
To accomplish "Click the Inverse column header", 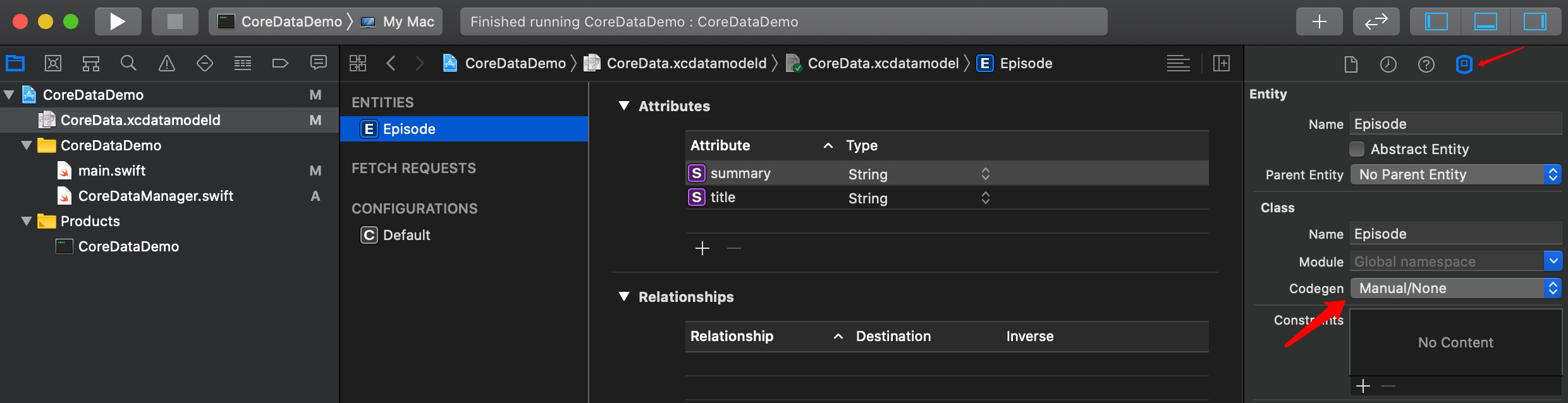I will point(1030,336).
